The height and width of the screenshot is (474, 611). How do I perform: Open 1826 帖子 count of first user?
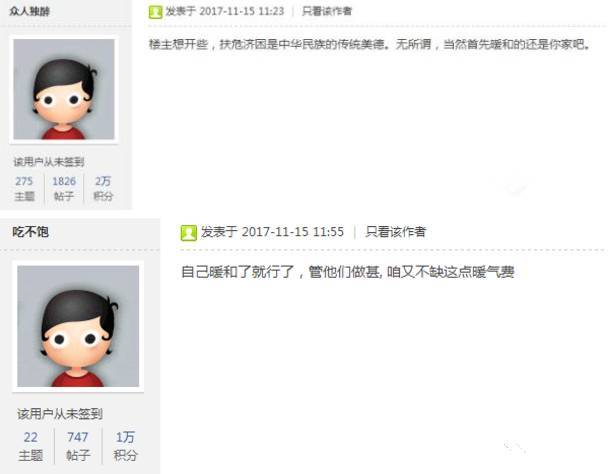[64, 188]
